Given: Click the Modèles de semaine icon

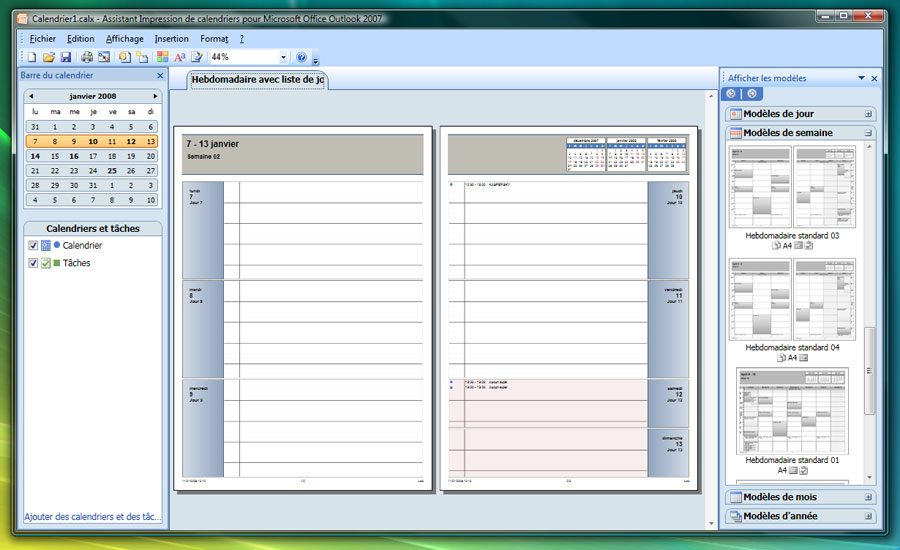Looking at the screenshot, I should (x=735, y=133).
